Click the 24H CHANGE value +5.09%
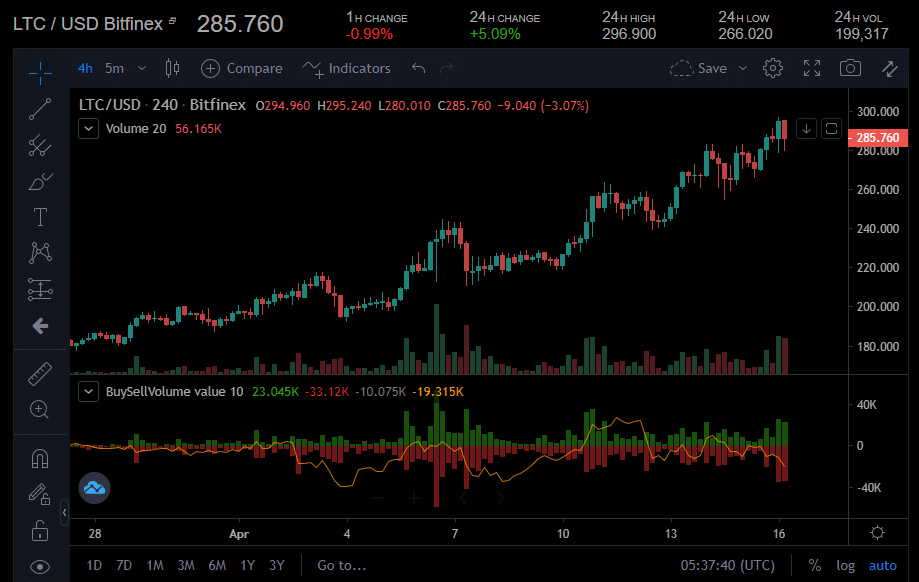The image size is (919, 582). click(495, 34)
